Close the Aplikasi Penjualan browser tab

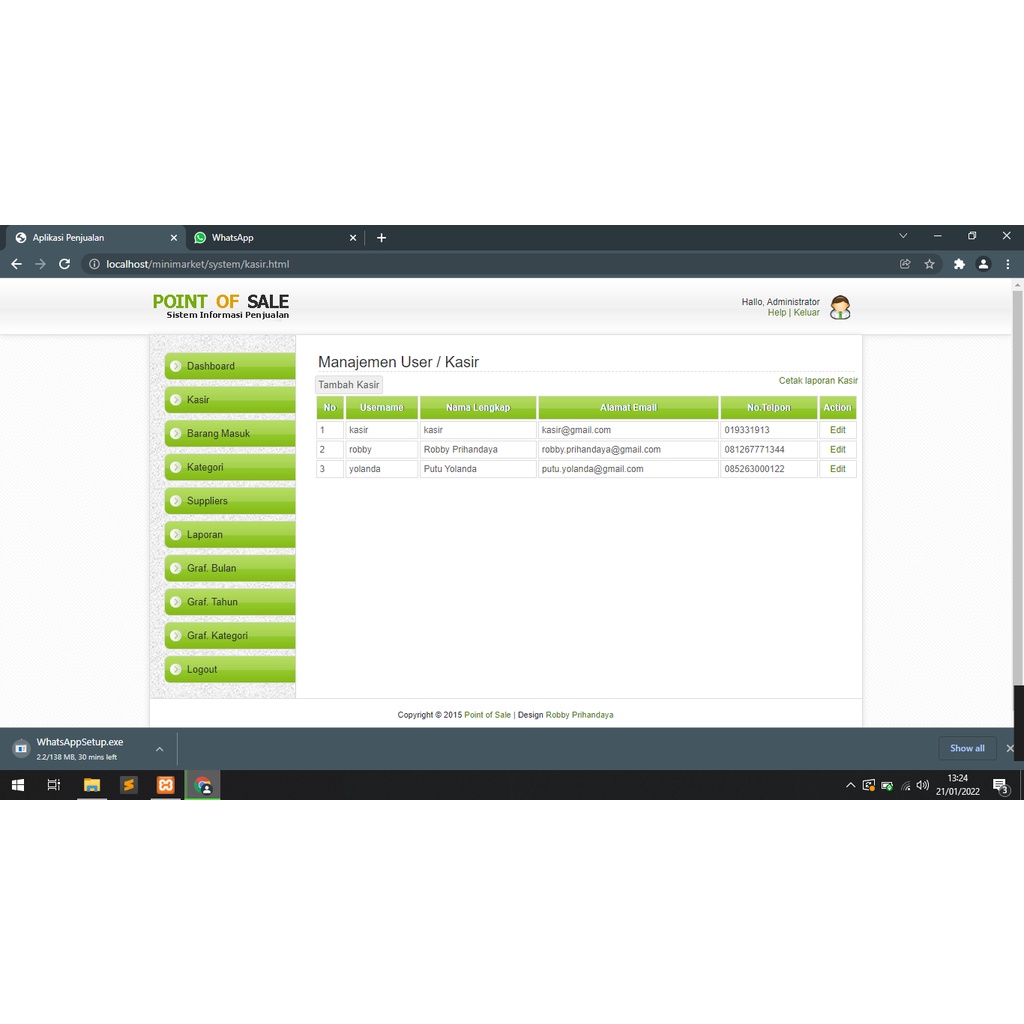coord(174,238)
